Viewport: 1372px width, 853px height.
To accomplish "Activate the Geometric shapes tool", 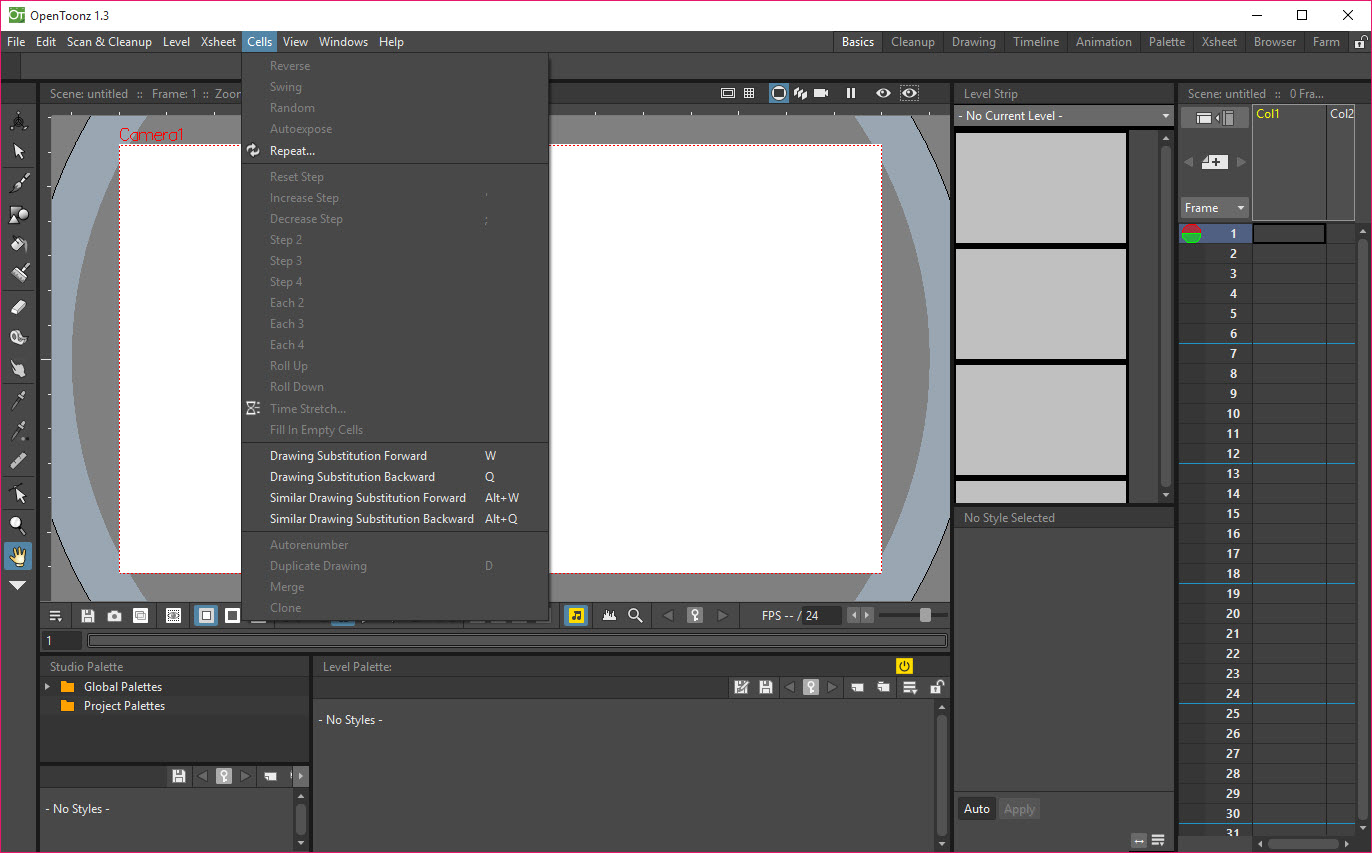I will [19, 214].
